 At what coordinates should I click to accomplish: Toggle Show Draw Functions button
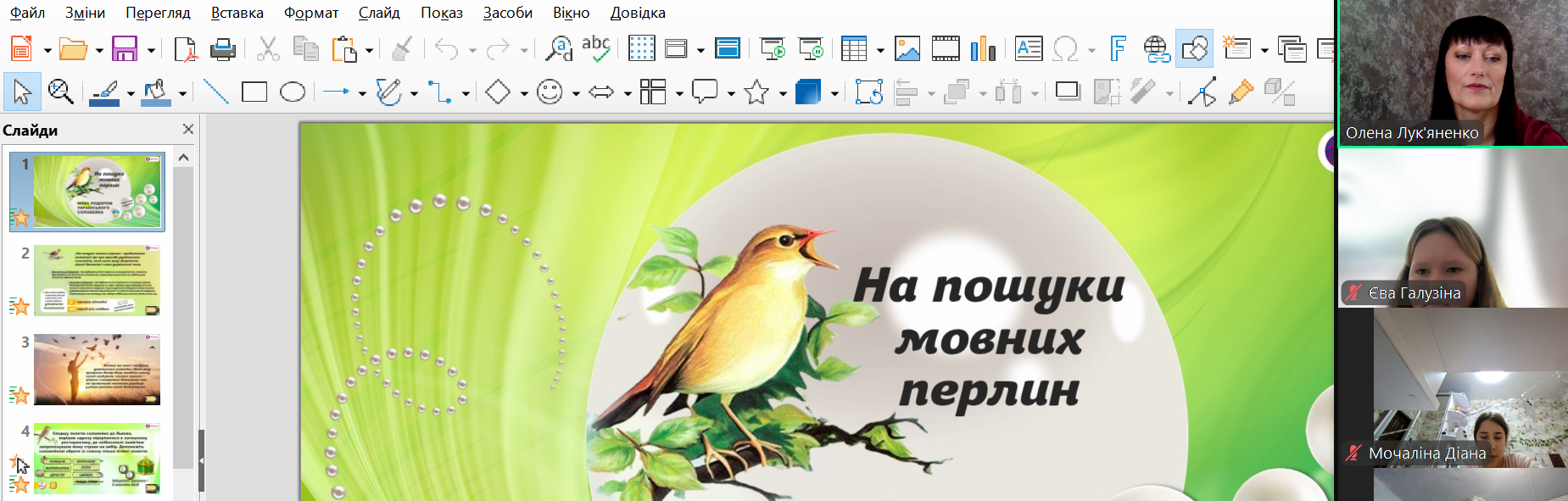tap(1194, 48)
